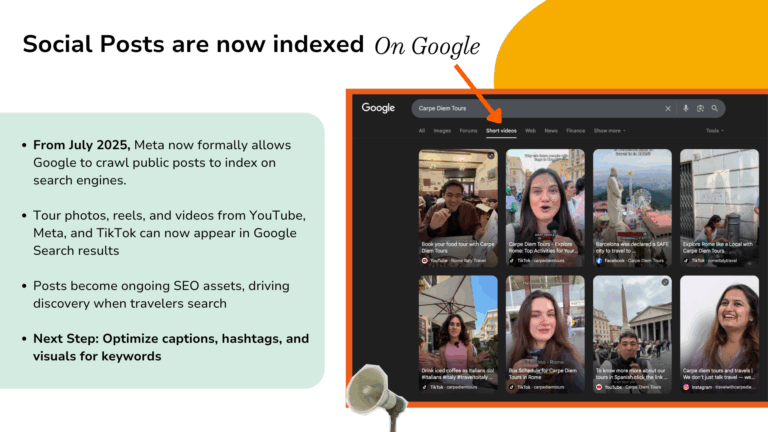Open 'Book your food tour' video thumbnail
This screenshot has height=432, width=768.
click(458, 200)
